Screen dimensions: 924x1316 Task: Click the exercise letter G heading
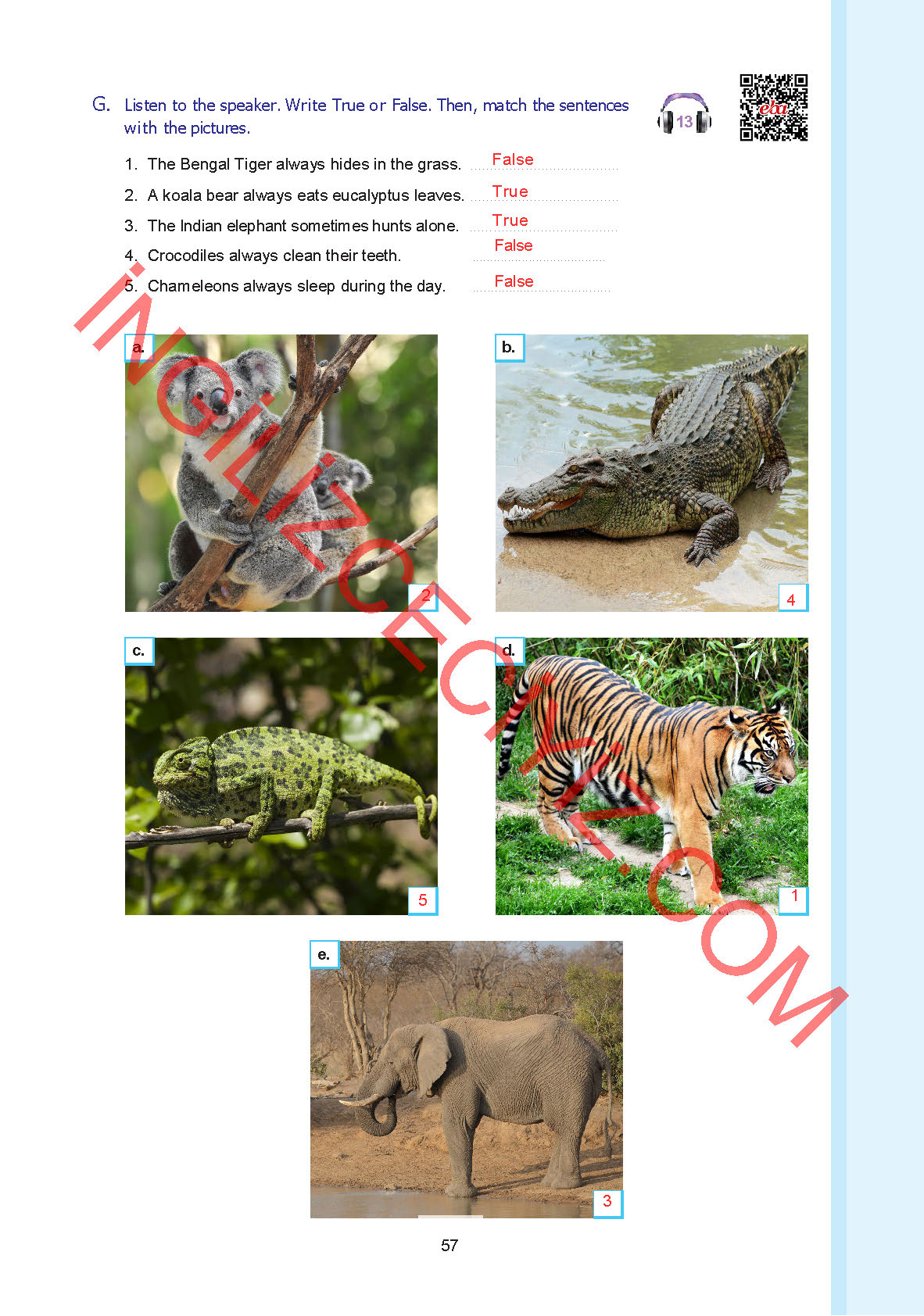[x=101, y=105]
